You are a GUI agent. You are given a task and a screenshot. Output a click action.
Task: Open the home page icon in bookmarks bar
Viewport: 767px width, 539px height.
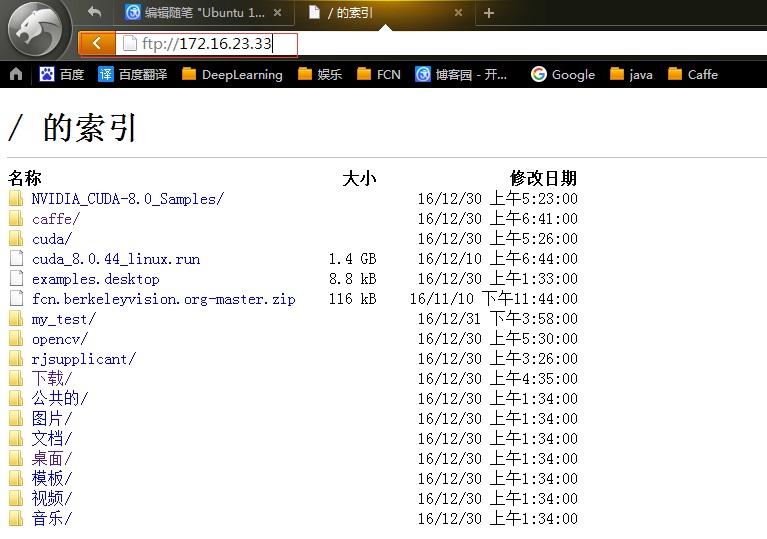(16, 74)
